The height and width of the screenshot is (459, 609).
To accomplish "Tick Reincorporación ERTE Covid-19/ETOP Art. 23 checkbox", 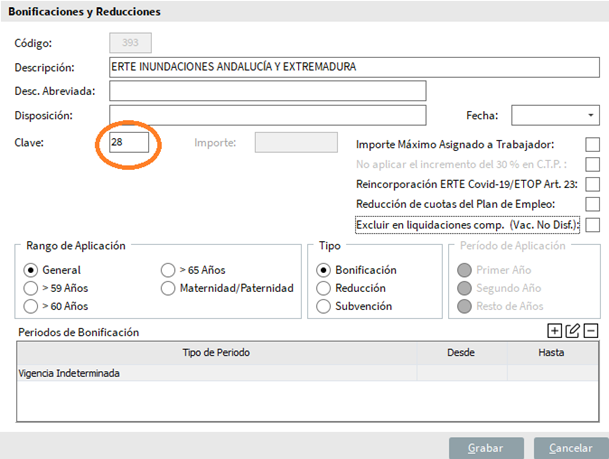I will click(592, 184).
